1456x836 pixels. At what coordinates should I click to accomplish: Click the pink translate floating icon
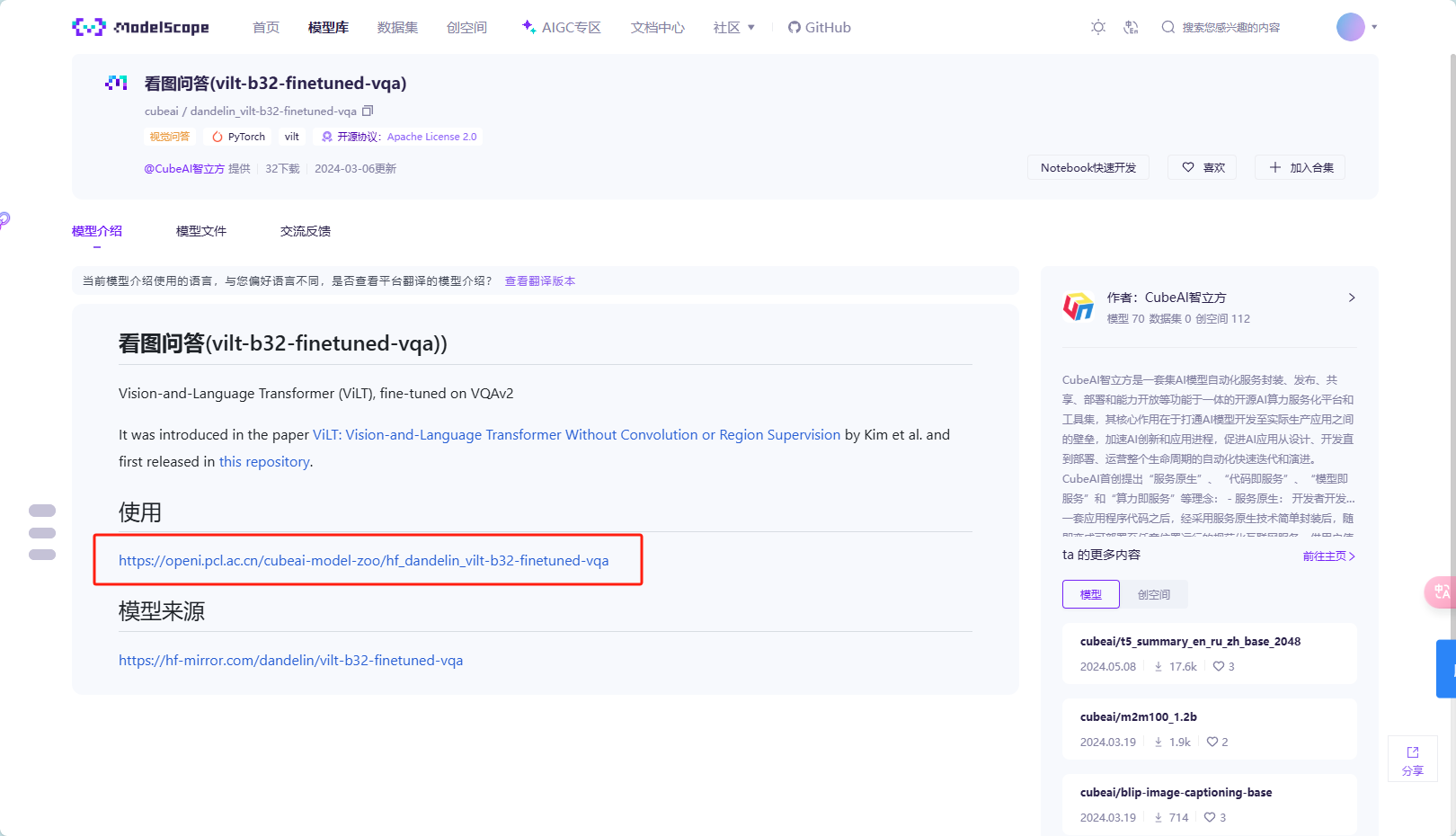(1440, 591)
